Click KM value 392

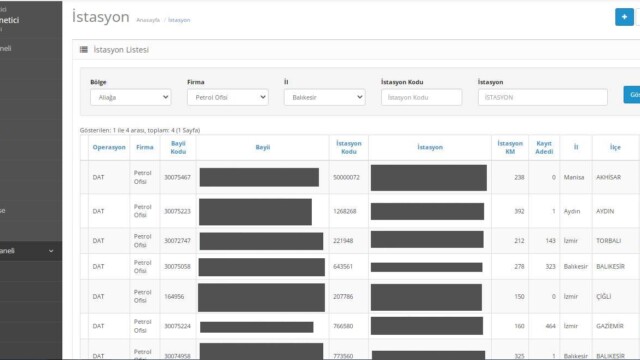(519, 211)
